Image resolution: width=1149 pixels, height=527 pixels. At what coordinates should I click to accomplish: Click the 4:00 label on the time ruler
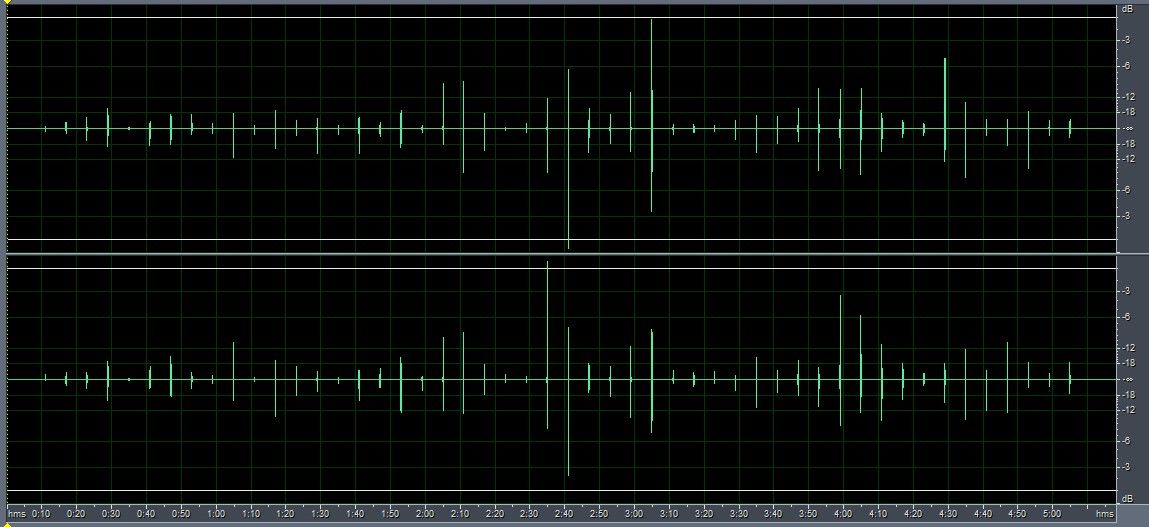coord(843,515)
